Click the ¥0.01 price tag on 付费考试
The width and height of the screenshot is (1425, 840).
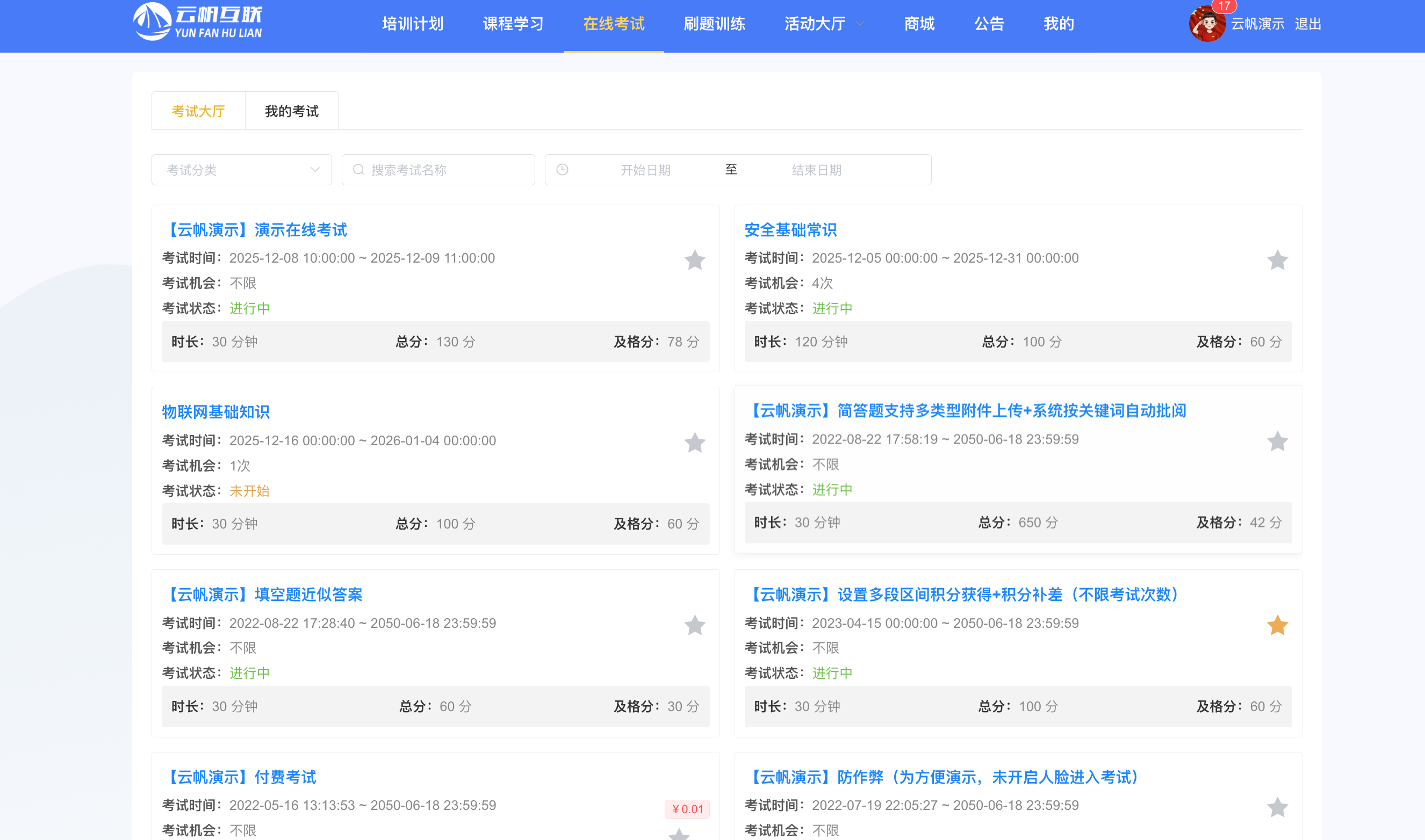click(x=687, y=809)
